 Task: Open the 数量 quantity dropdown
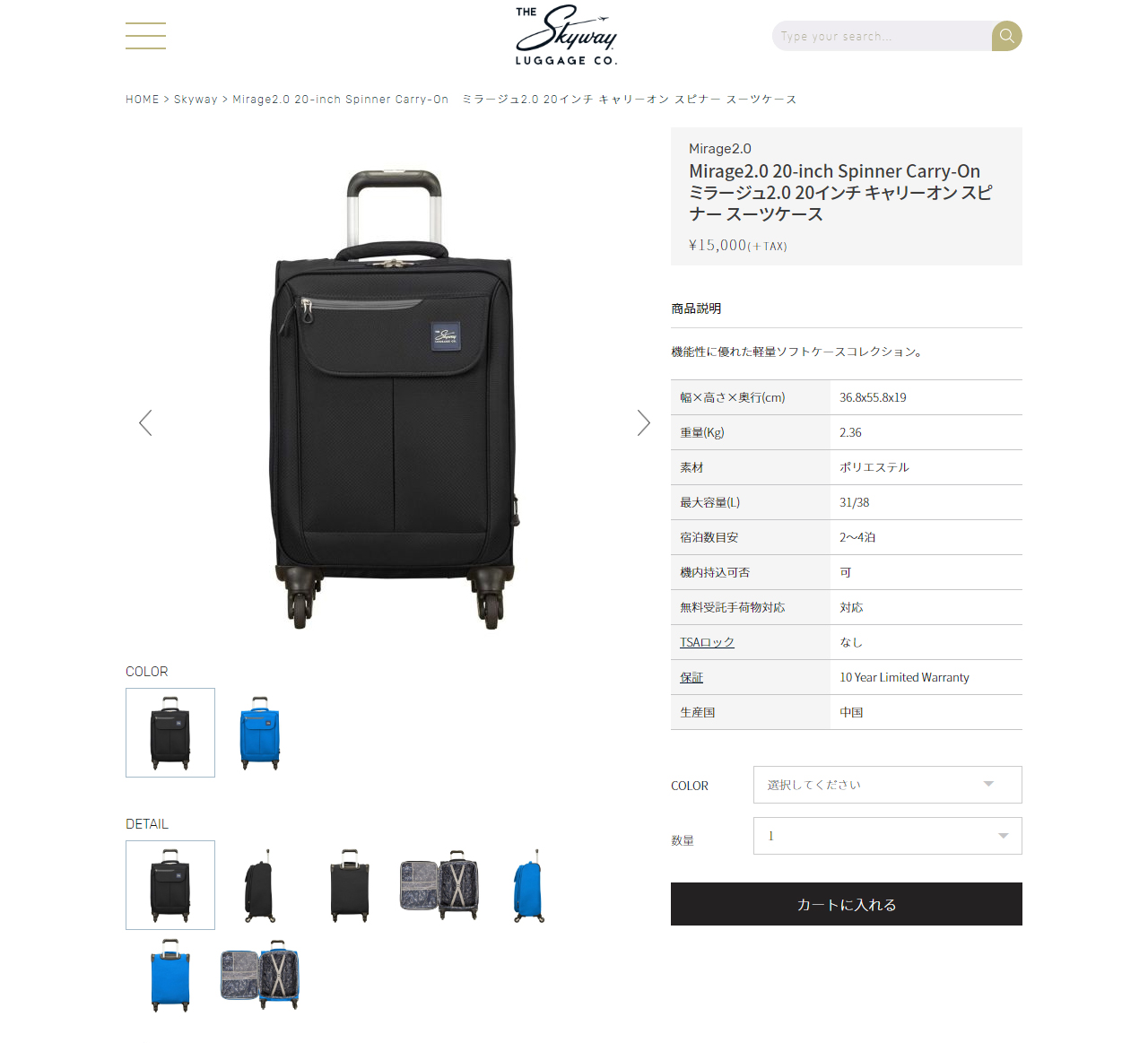[888, 836]
